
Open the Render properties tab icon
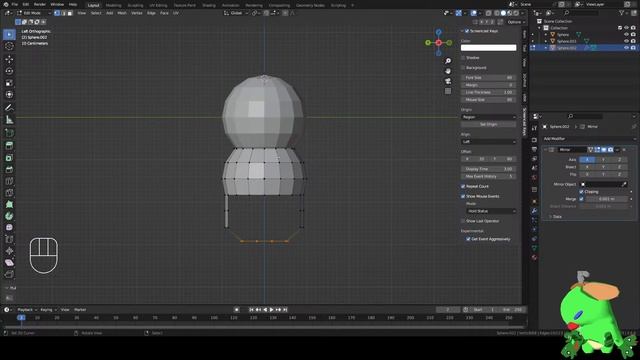coord(534,140)
